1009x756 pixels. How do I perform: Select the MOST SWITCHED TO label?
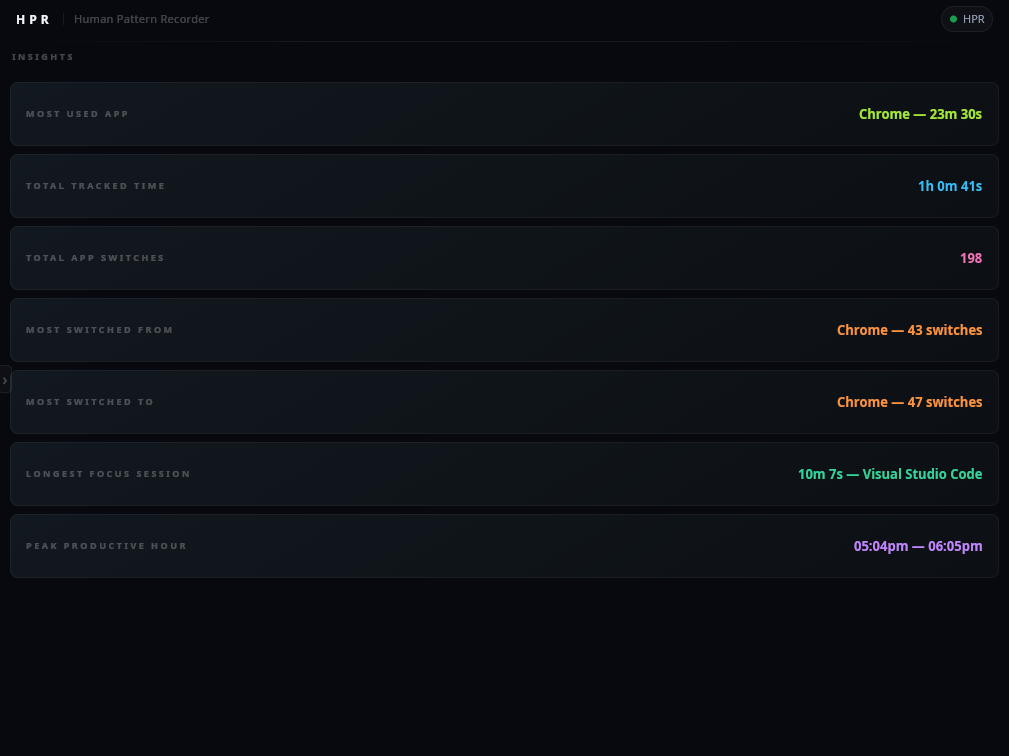tap(90, 402)
